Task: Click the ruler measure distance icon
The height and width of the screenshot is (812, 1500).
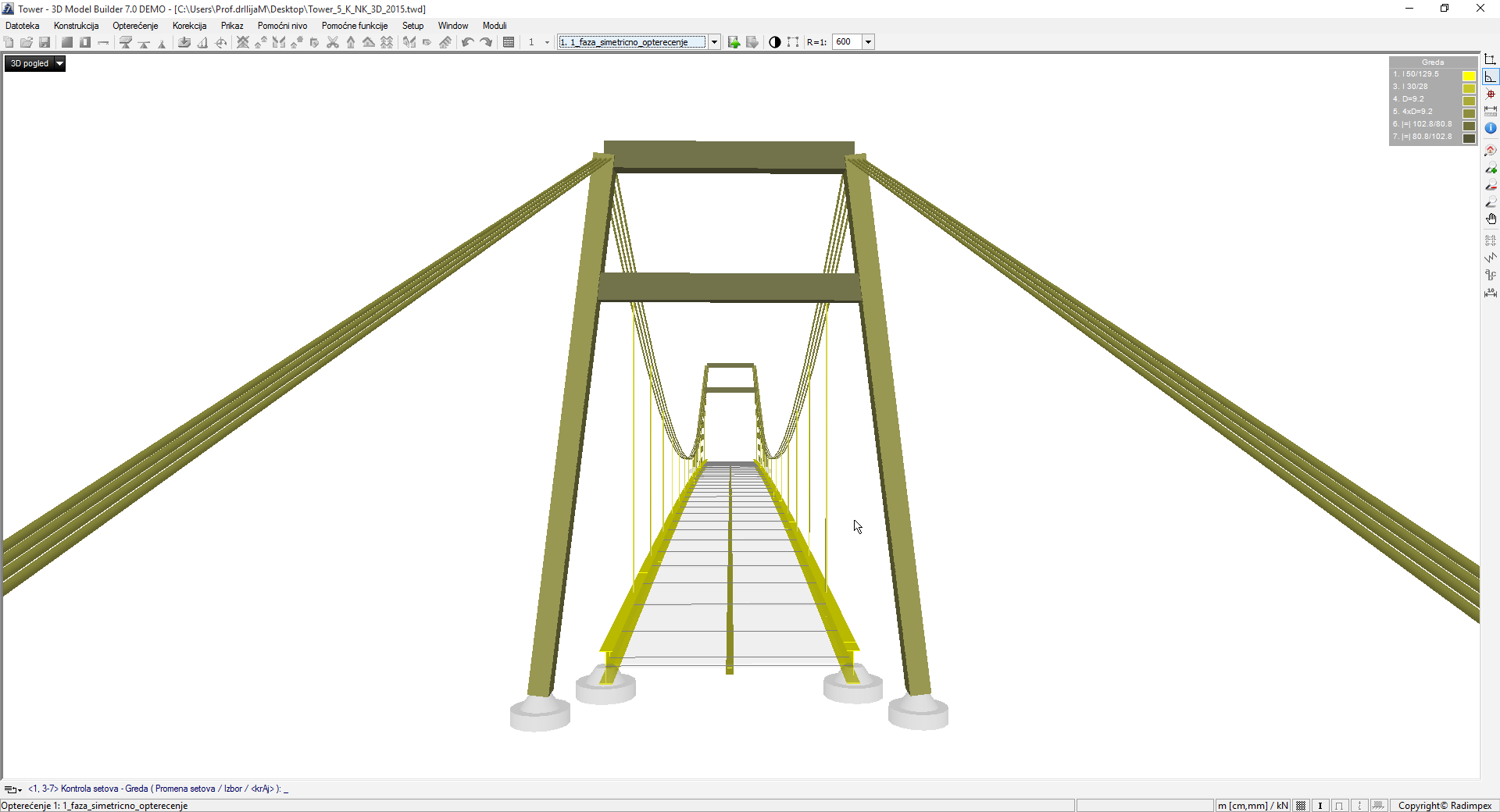Action: pyautogui.click(x=1491, y=112)
